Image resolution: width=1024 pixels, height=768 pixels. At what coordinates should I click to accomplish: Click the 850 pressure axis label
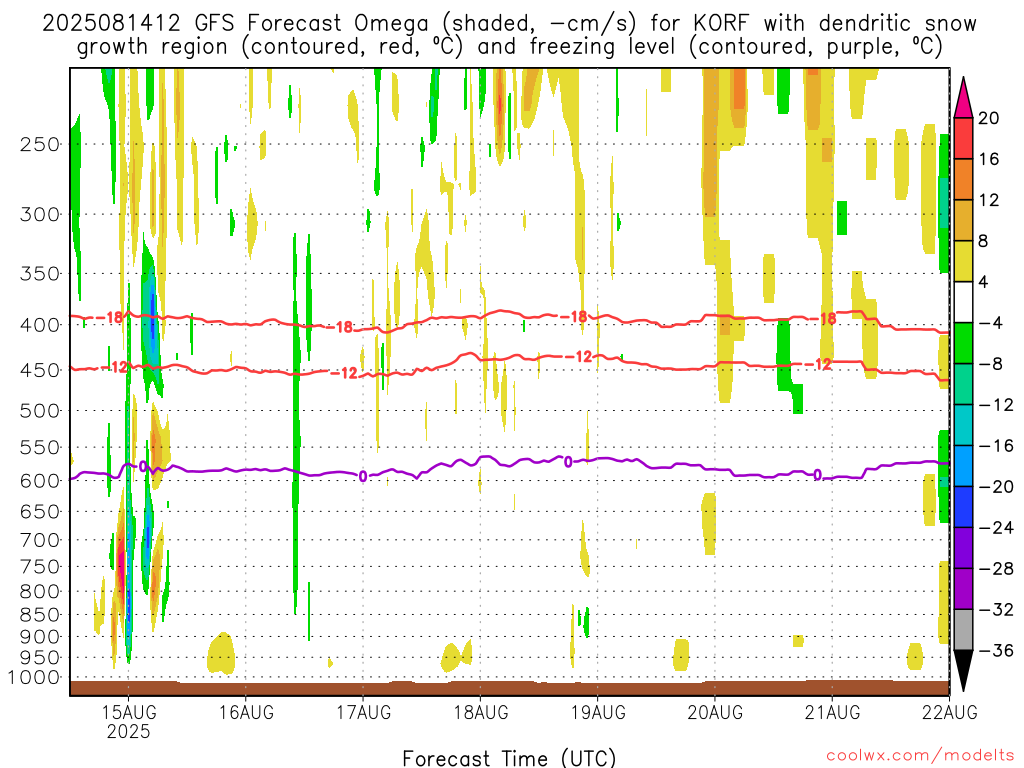(x=40, y=615)
